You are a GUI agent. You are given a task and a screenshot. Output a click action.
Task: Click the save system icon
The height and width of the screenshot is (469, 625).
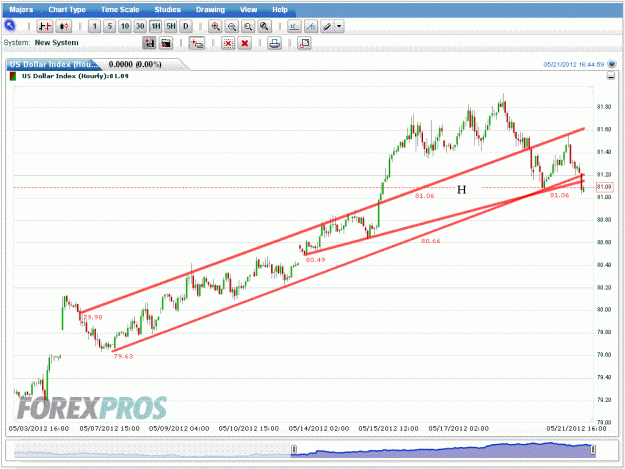pyautogui.click(x=149, y=43)
